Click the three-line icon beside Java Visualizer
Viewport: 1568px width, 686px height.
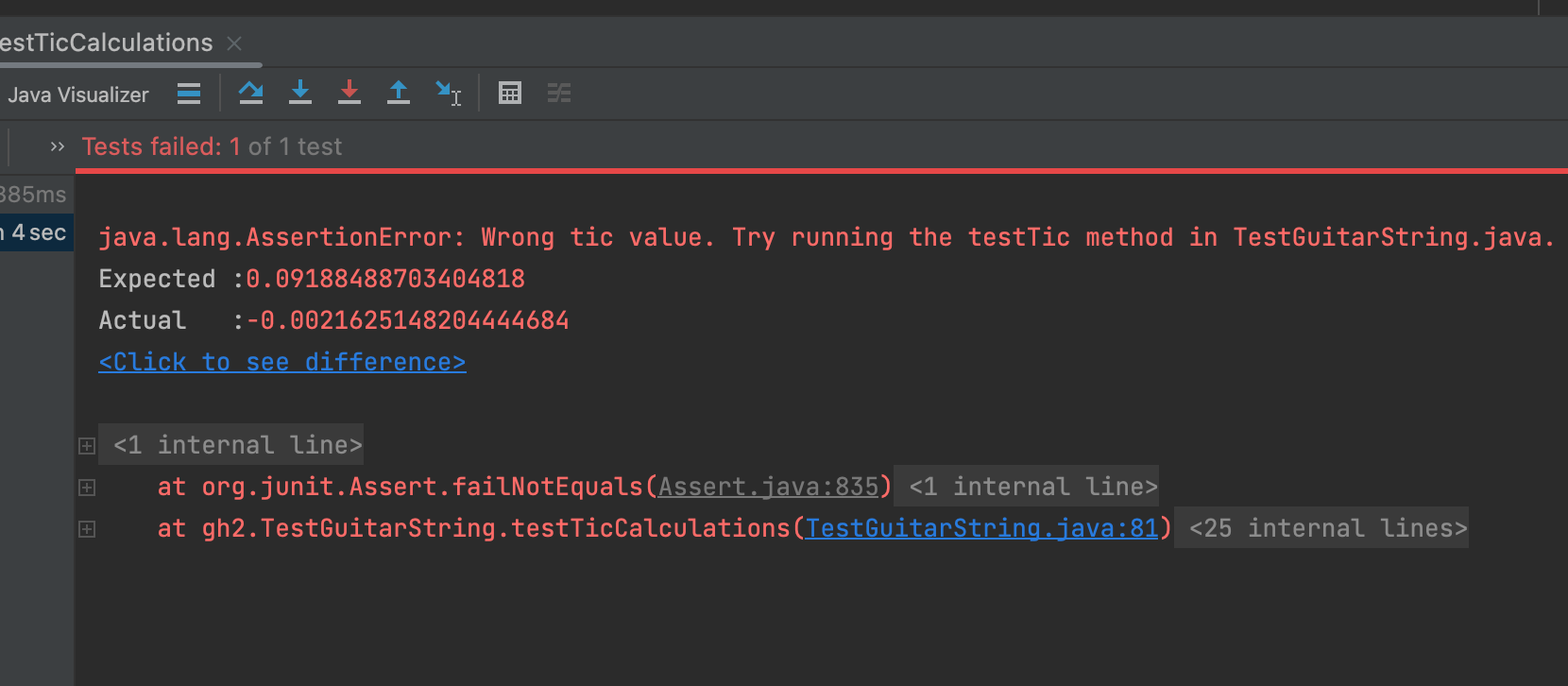pos(189,94)
